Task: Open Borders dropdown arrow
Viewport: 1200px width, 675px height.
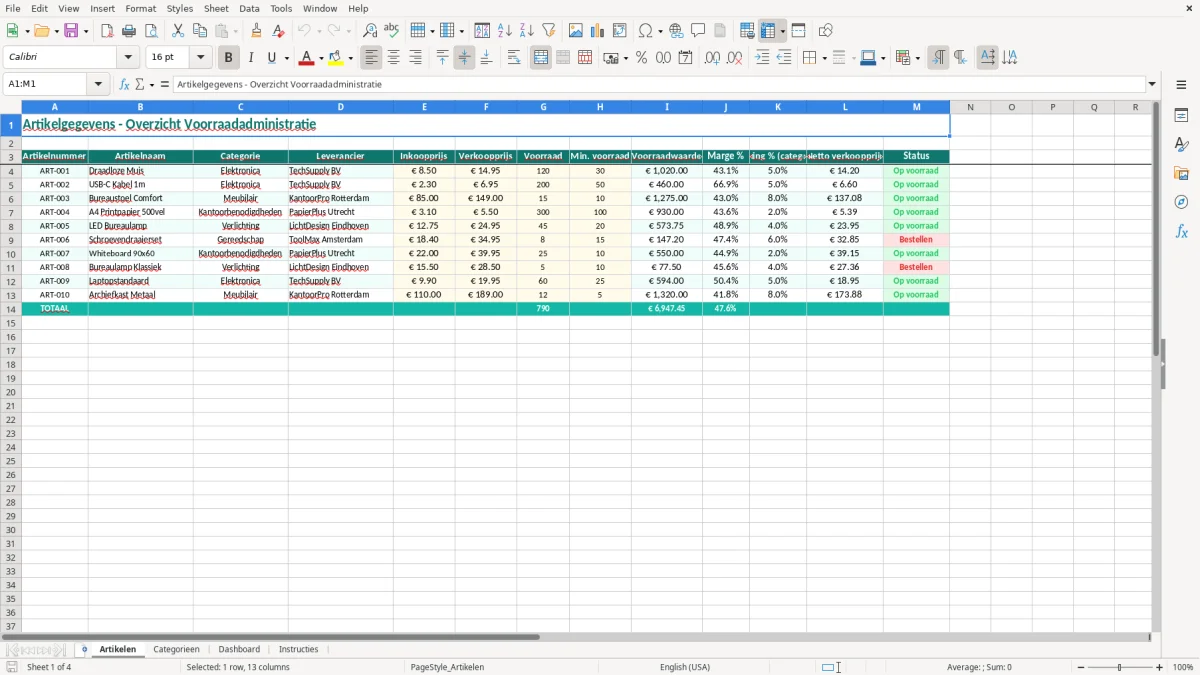Action: [x=823, y=58]
